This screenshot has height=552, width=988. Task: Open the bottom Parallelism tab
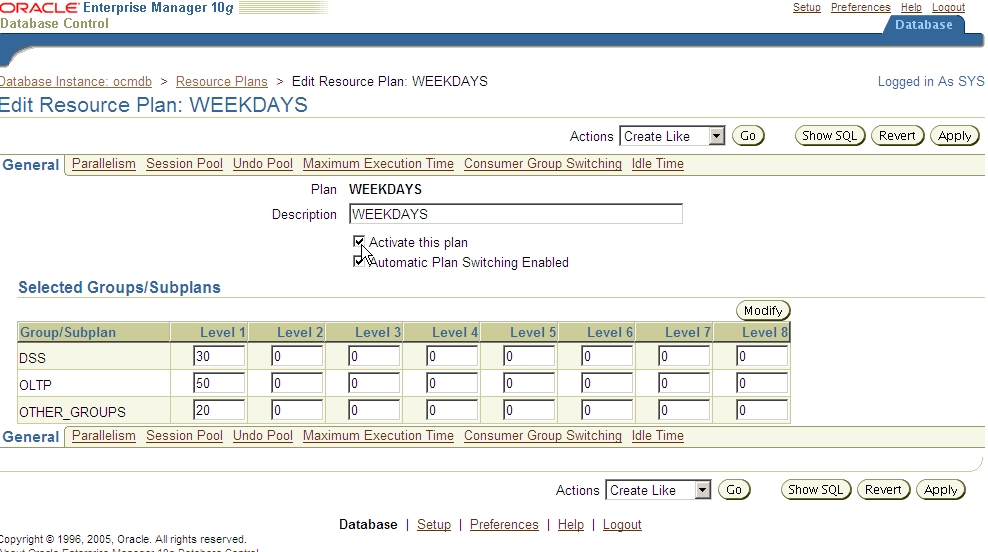click(104, 436)
